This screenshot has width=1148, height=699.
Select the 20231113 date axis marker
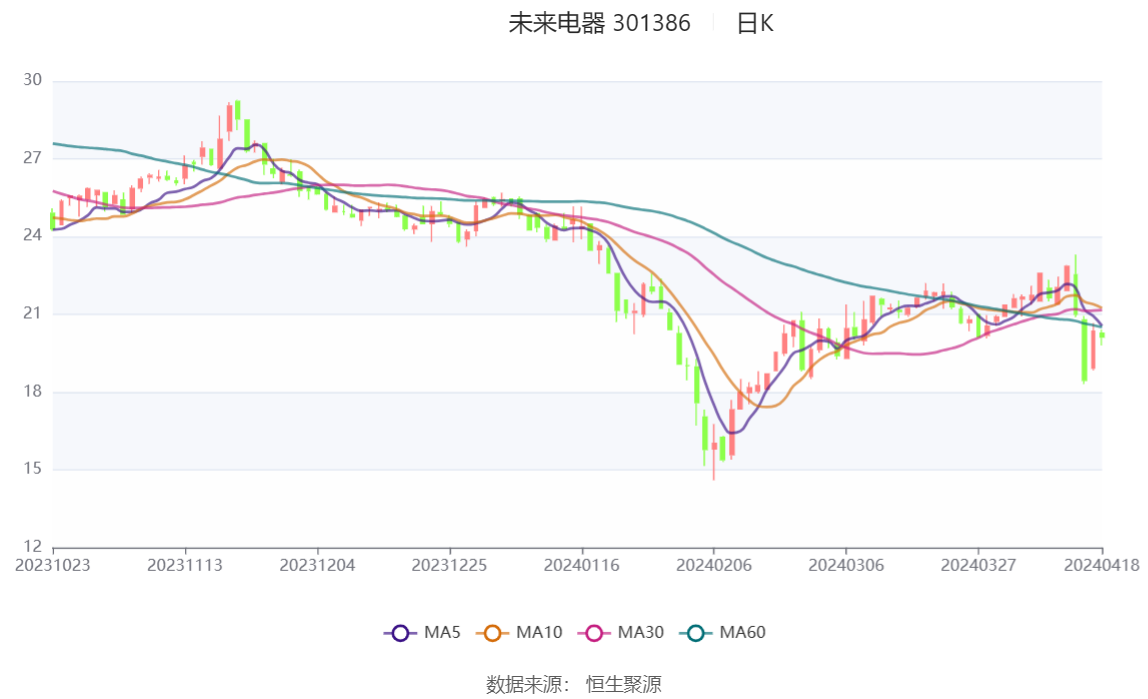184,566
